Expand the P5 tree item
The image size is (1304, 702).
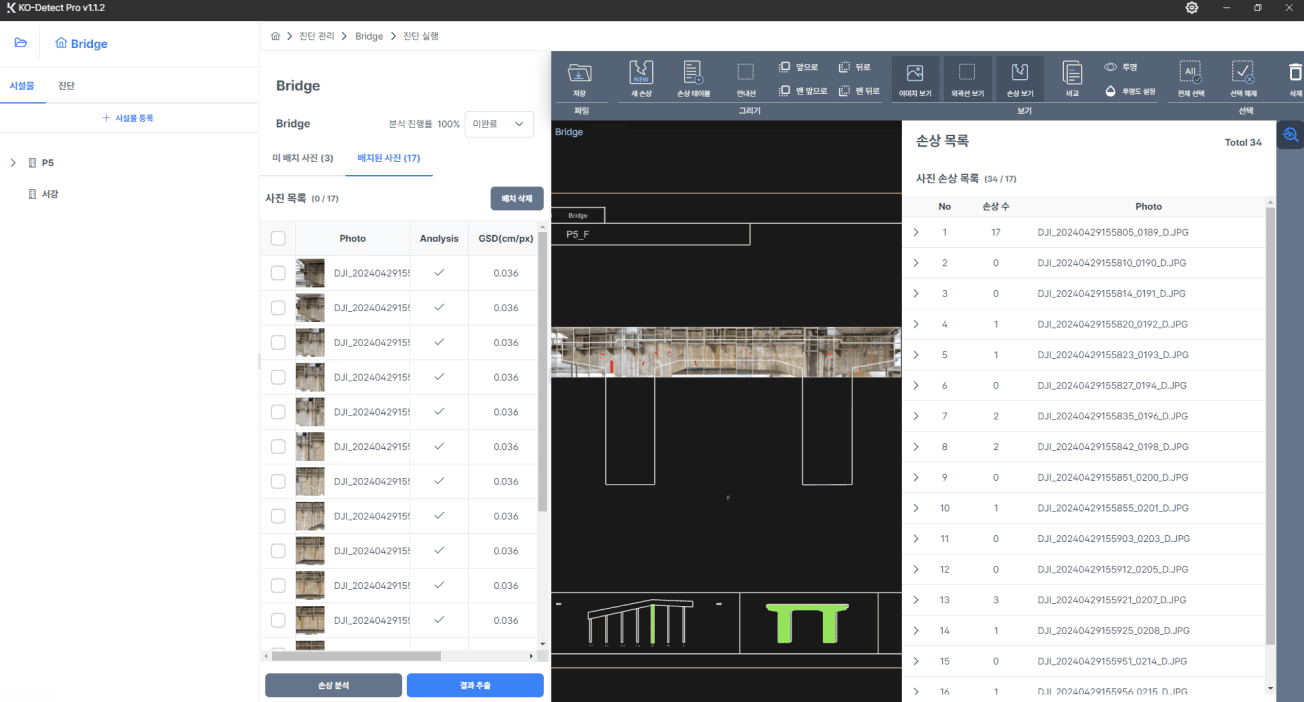(x=13, y=163)
